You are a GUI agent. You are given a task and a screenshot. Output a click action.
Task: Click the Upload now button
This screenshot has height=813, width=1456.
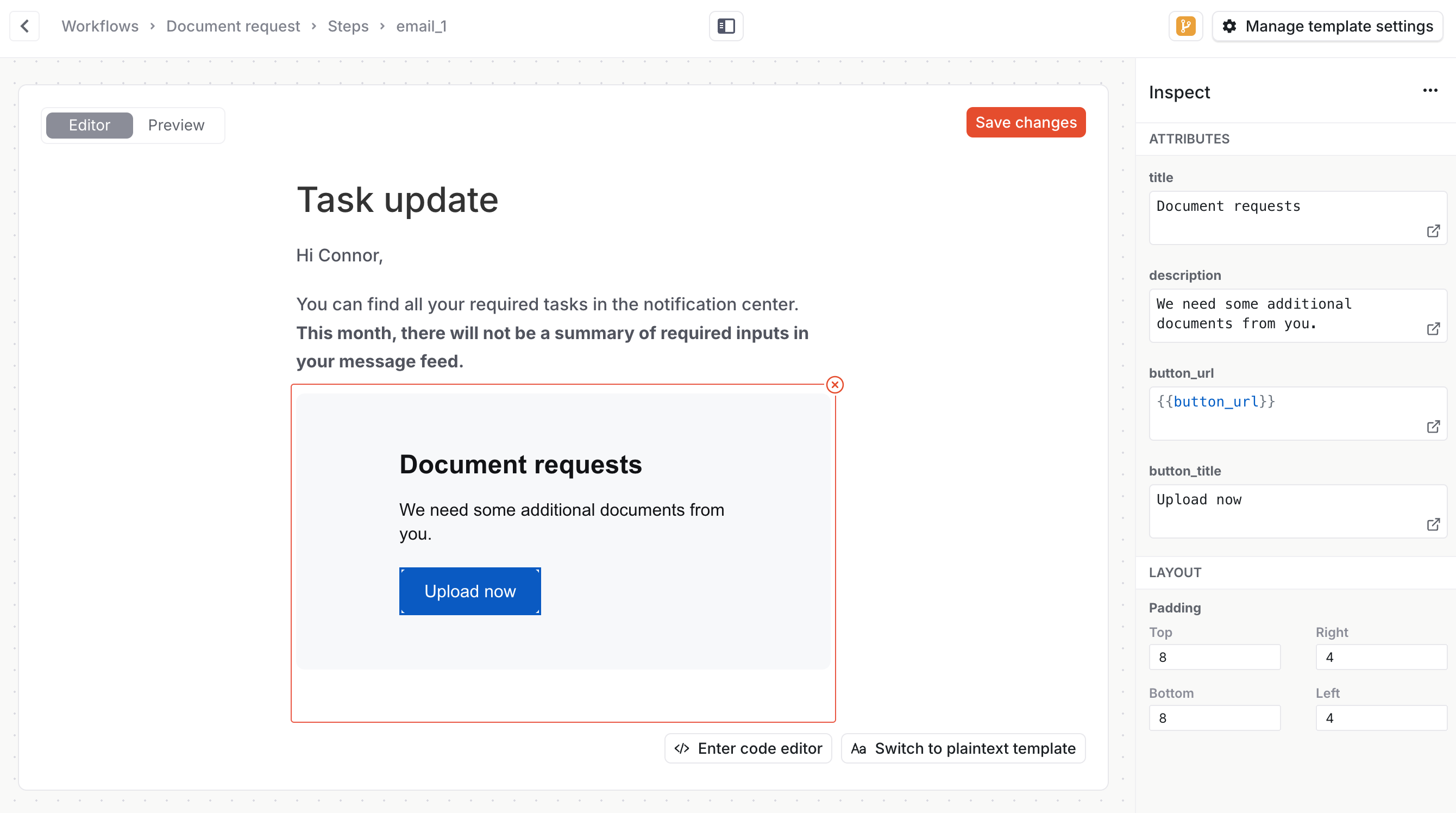click(469, 591)
